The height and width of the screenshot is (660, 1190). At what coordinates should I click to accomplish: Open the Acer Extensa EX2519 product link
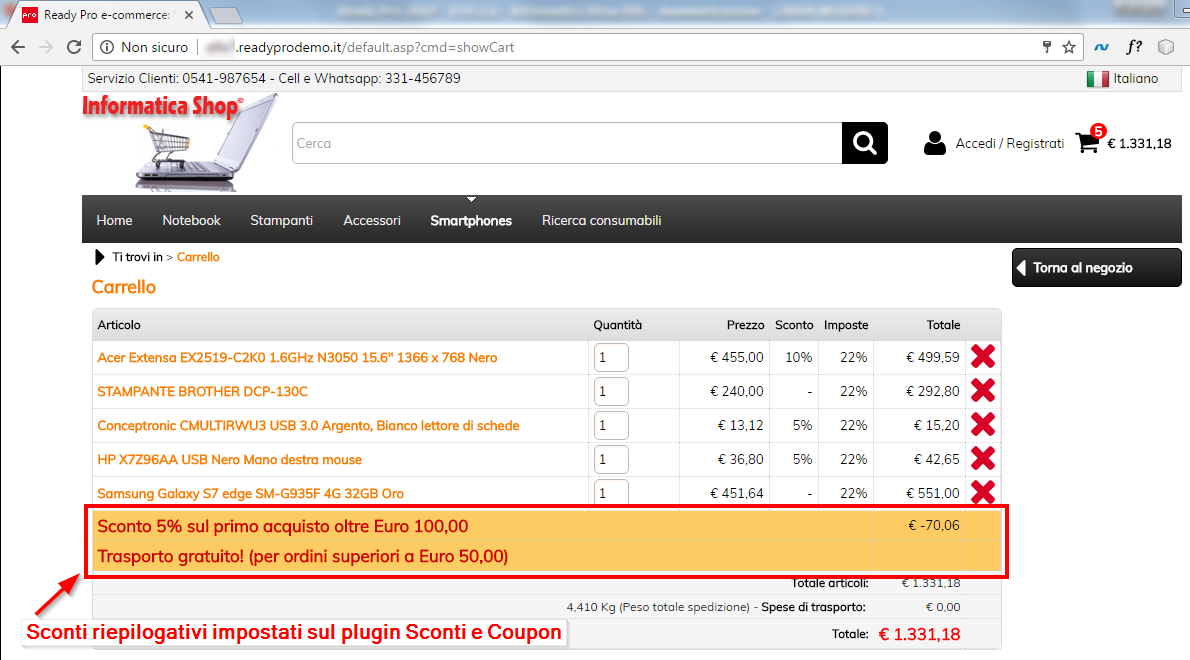click(x=298, y=357)
